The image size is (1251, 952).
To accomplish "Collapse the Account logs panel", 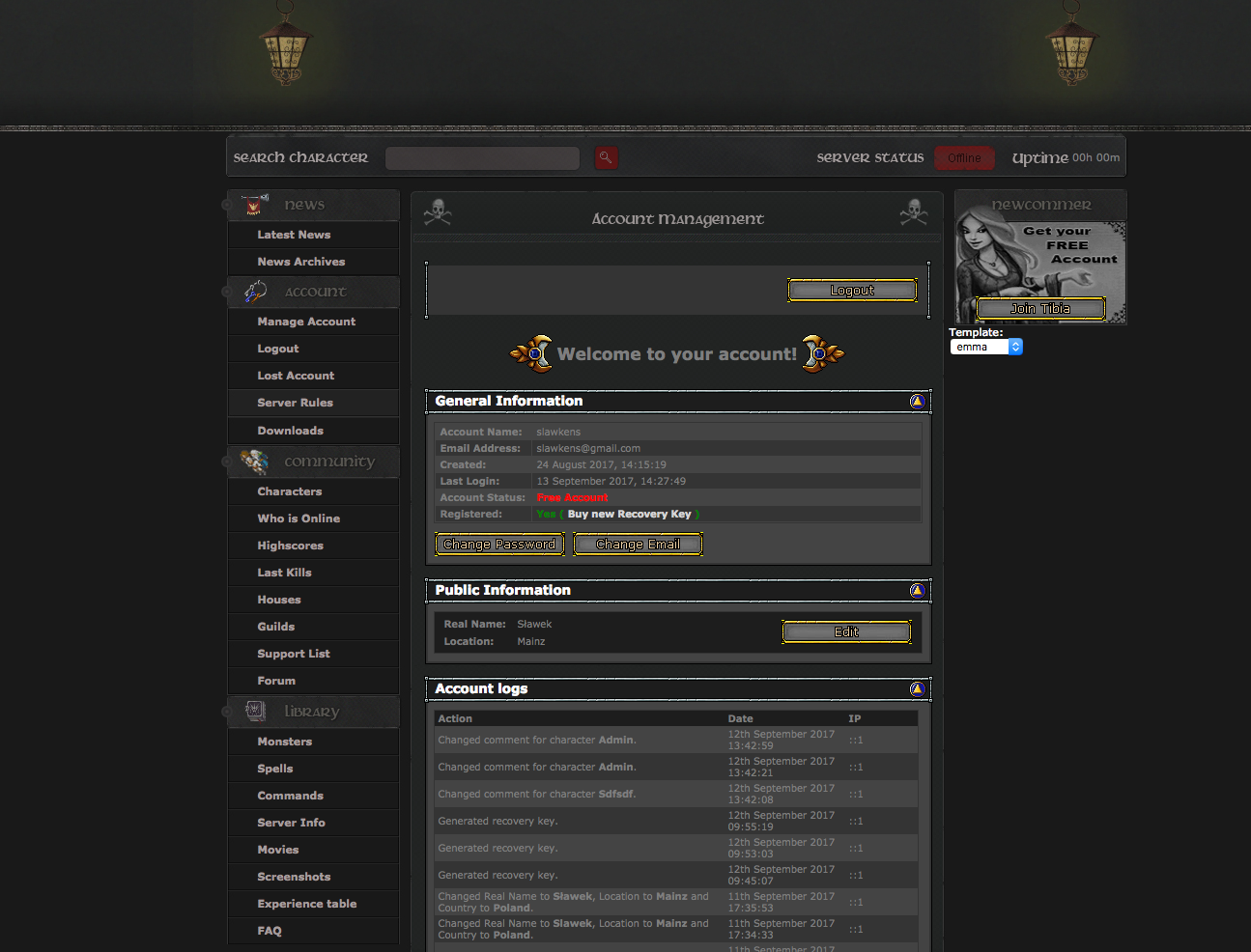I will click(x=917, y=688).
